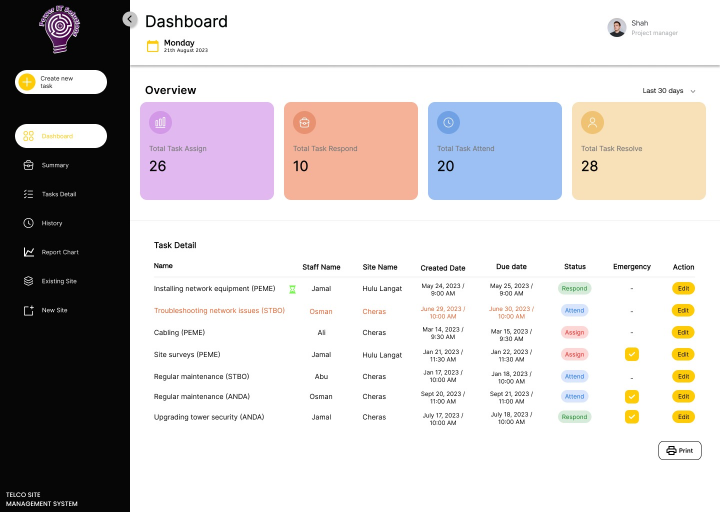Click bar chart icon on Total Task Assign

coord(160,123)
